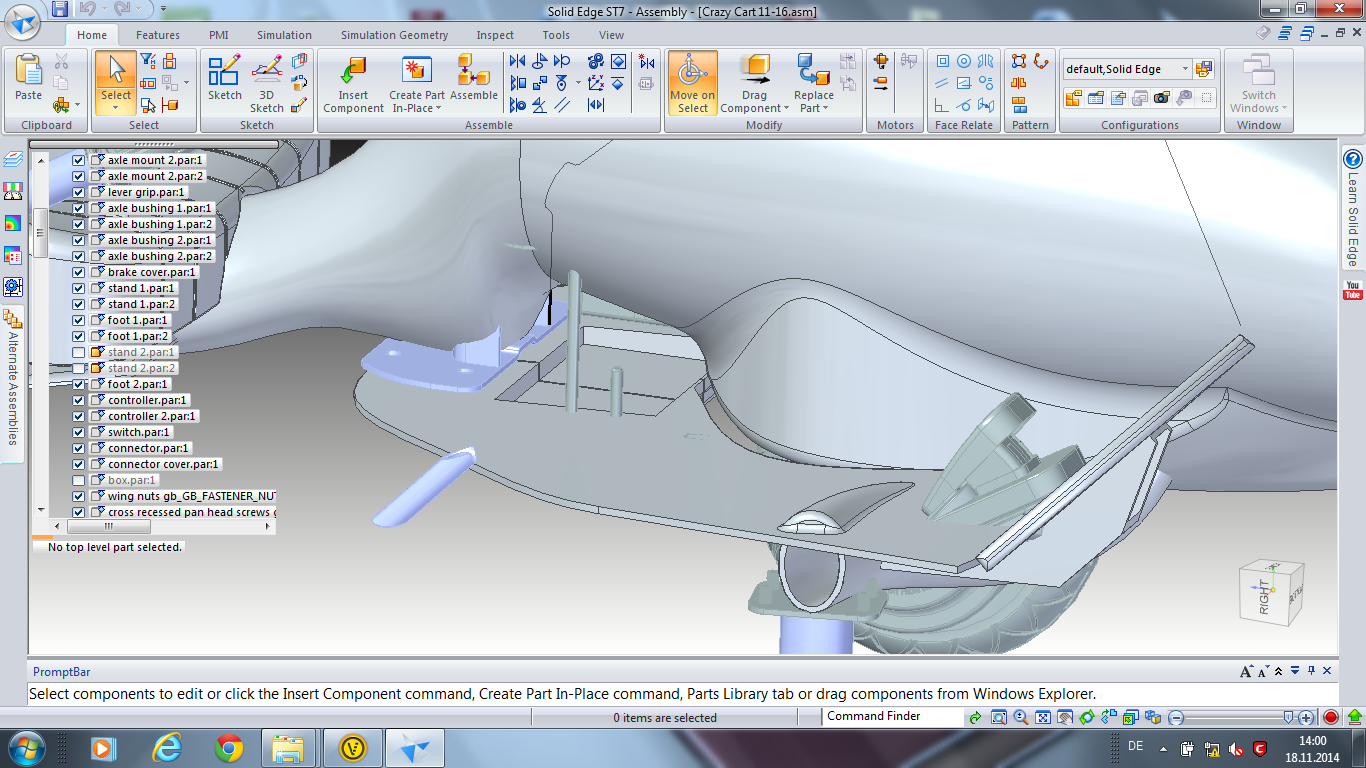1366x768 pixels.
Task: Click the Save icon in quick access toolbar
Action: 60,9
